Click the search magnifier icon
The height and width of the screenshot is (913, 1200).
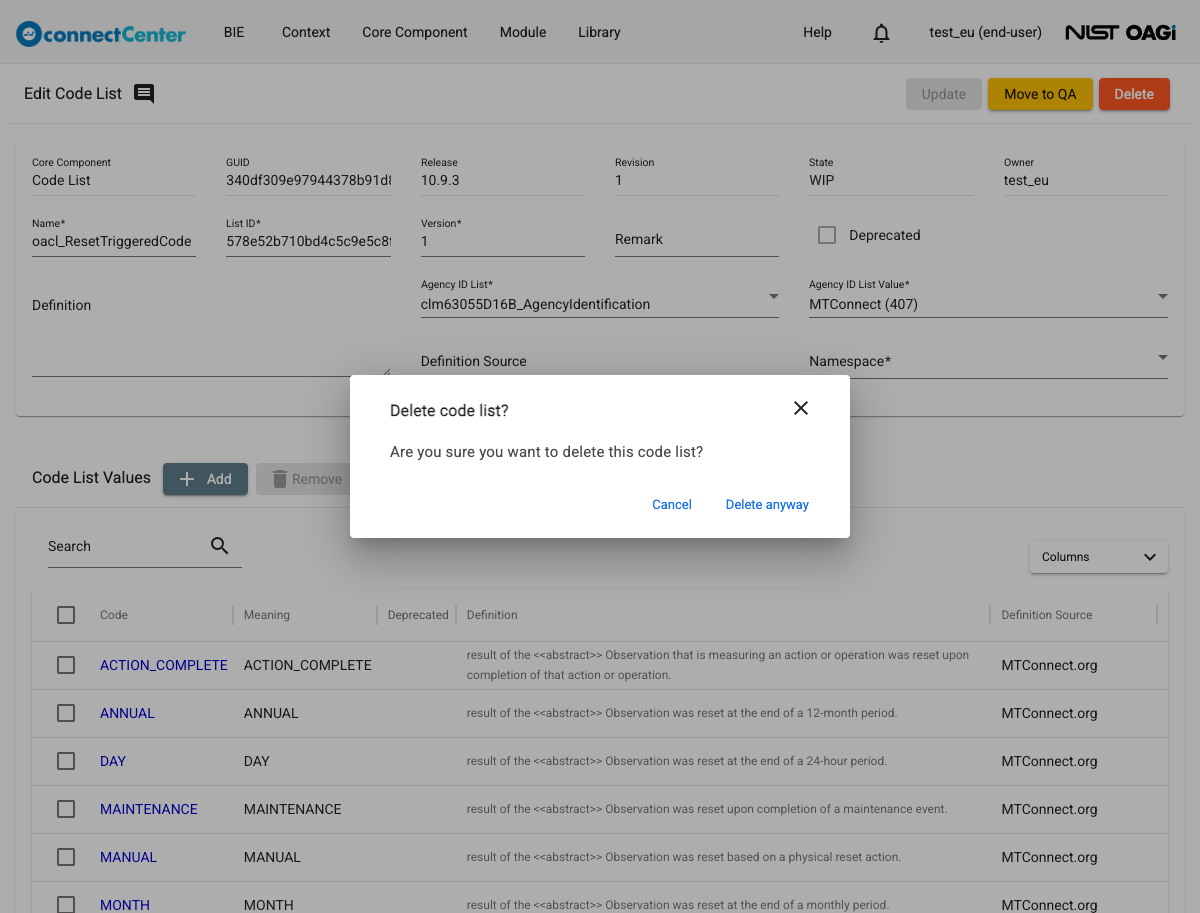click(220, 546)
